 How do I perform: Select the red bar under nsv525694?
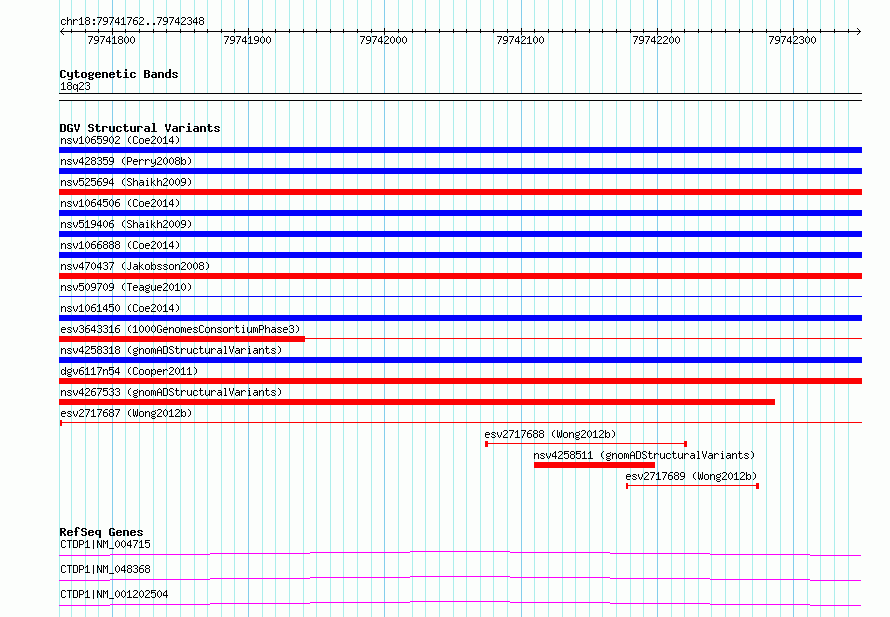460,192
